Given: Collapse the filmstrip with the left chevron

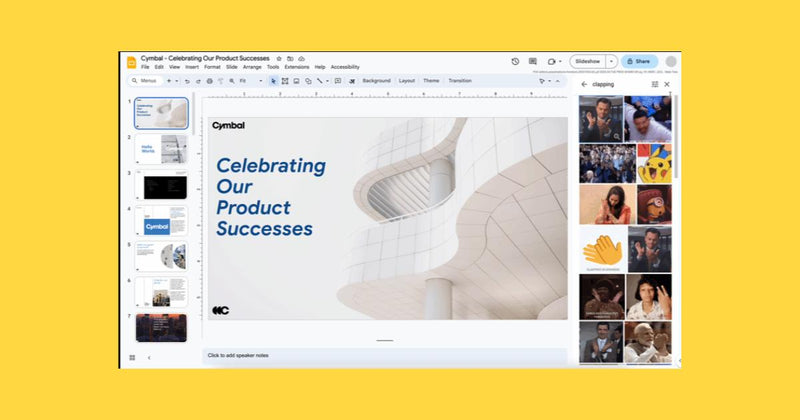Looking at the screenshot, I should click(x=149, y=358).
